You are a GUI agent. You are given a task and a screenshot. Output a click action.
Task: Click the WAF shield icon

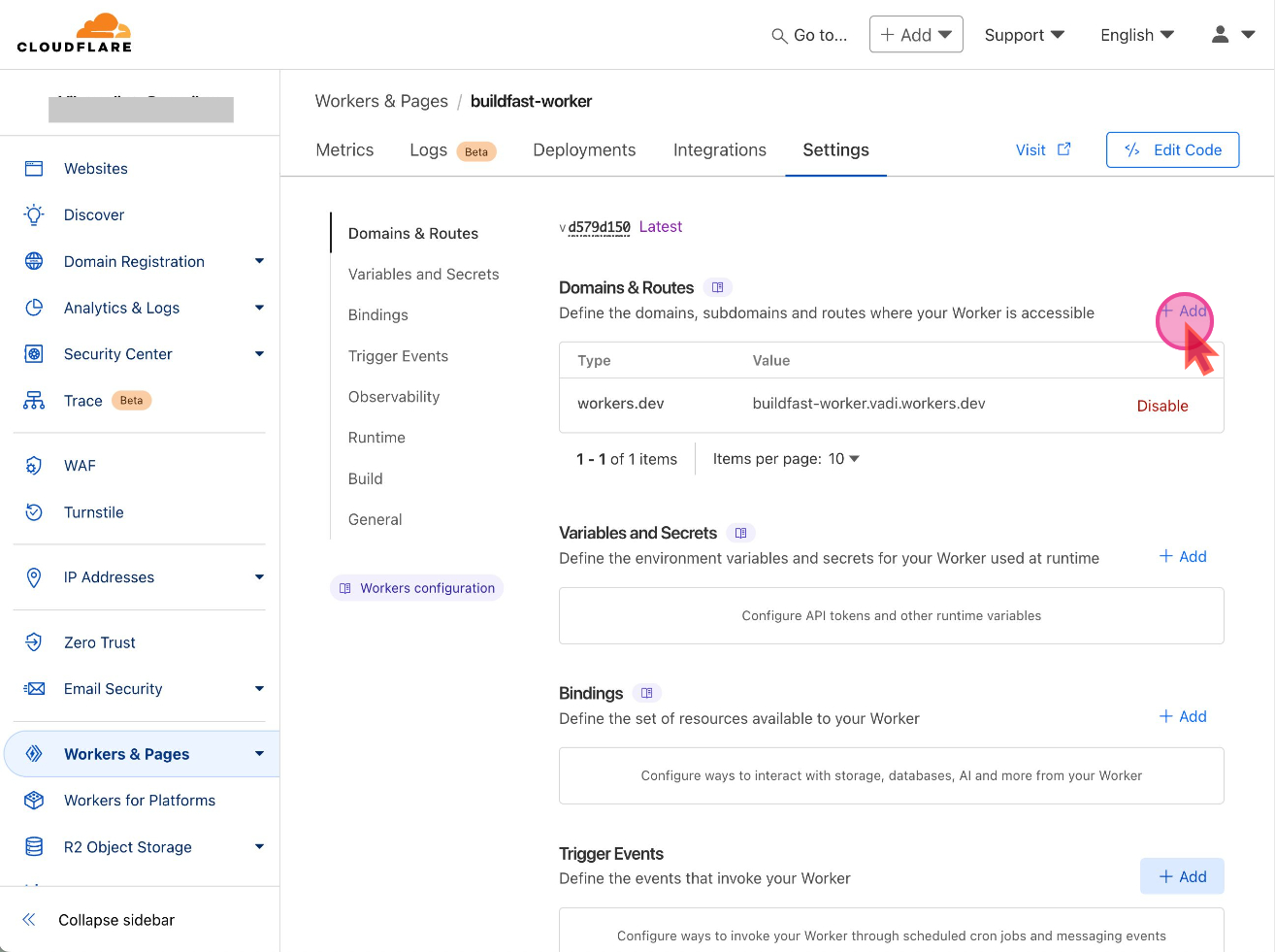coord(34,466)
